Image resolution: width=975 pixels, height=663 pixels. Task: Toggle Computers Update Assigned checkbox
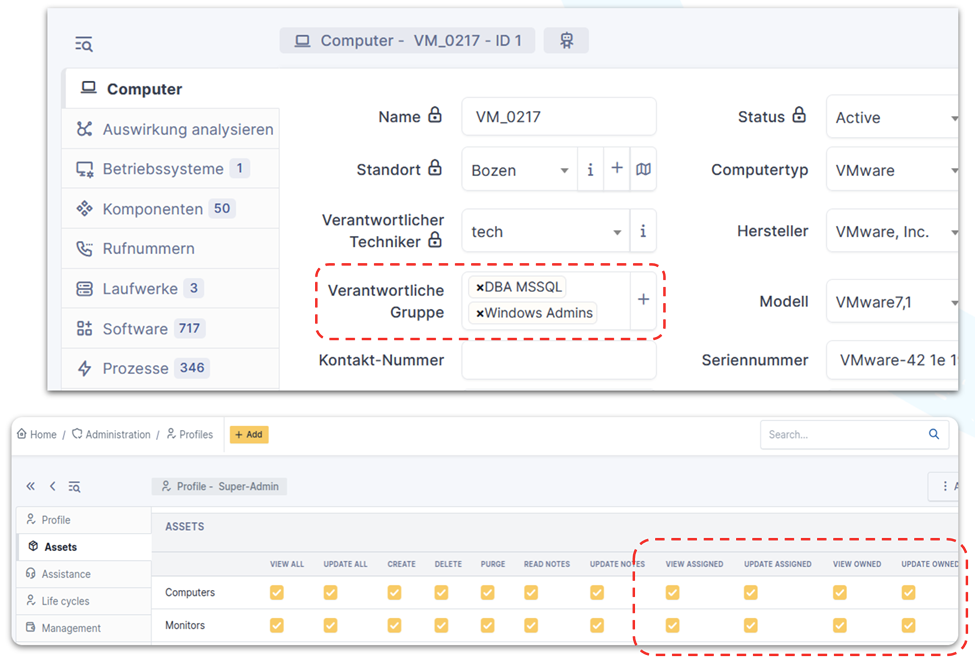[x=750, y=593]
